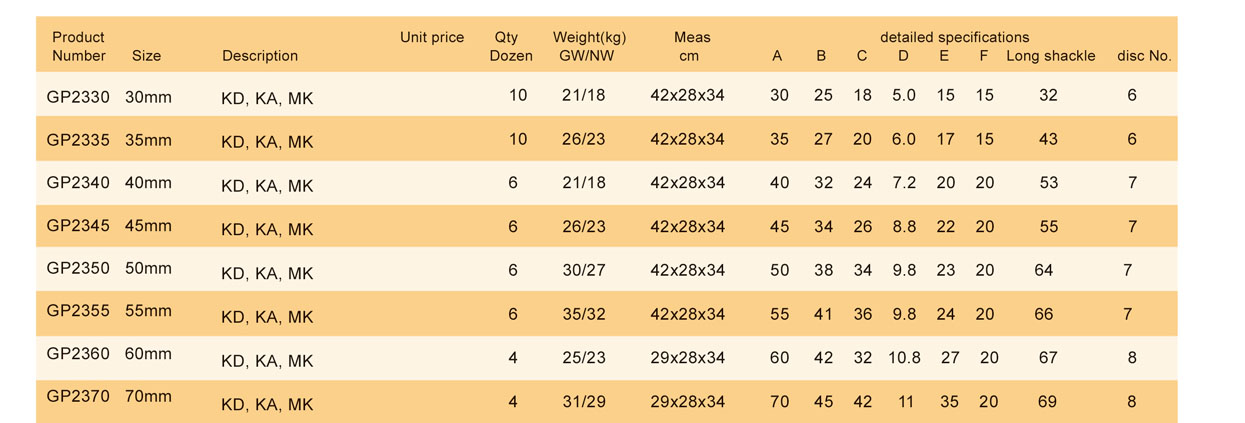The image size is (1245, 423).
Task: Click the Product Number column header
Action: (78, 46)
